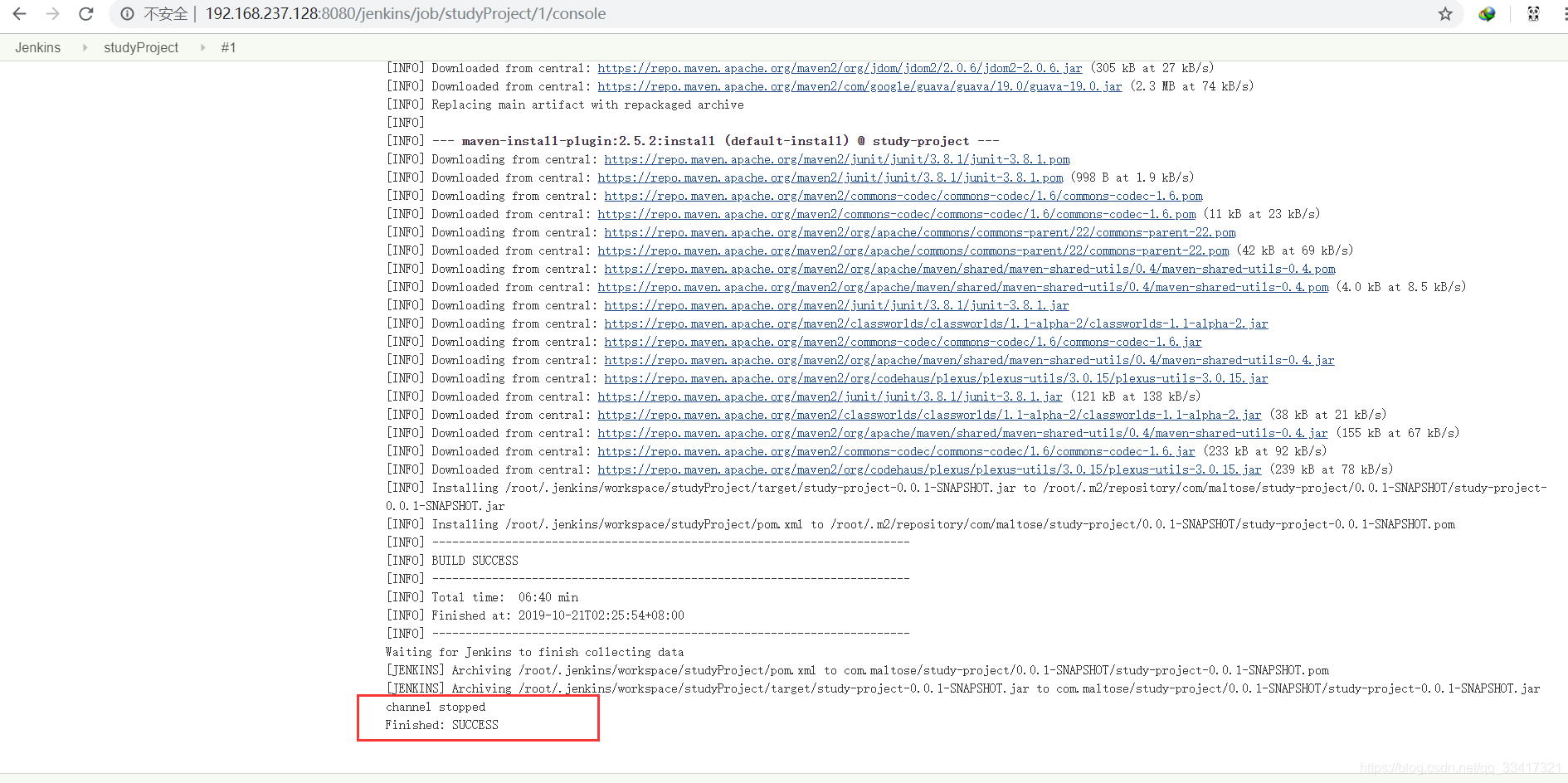
Task: Expand the arrow after studyProject breadcrumb
Action: pos(202,48)
